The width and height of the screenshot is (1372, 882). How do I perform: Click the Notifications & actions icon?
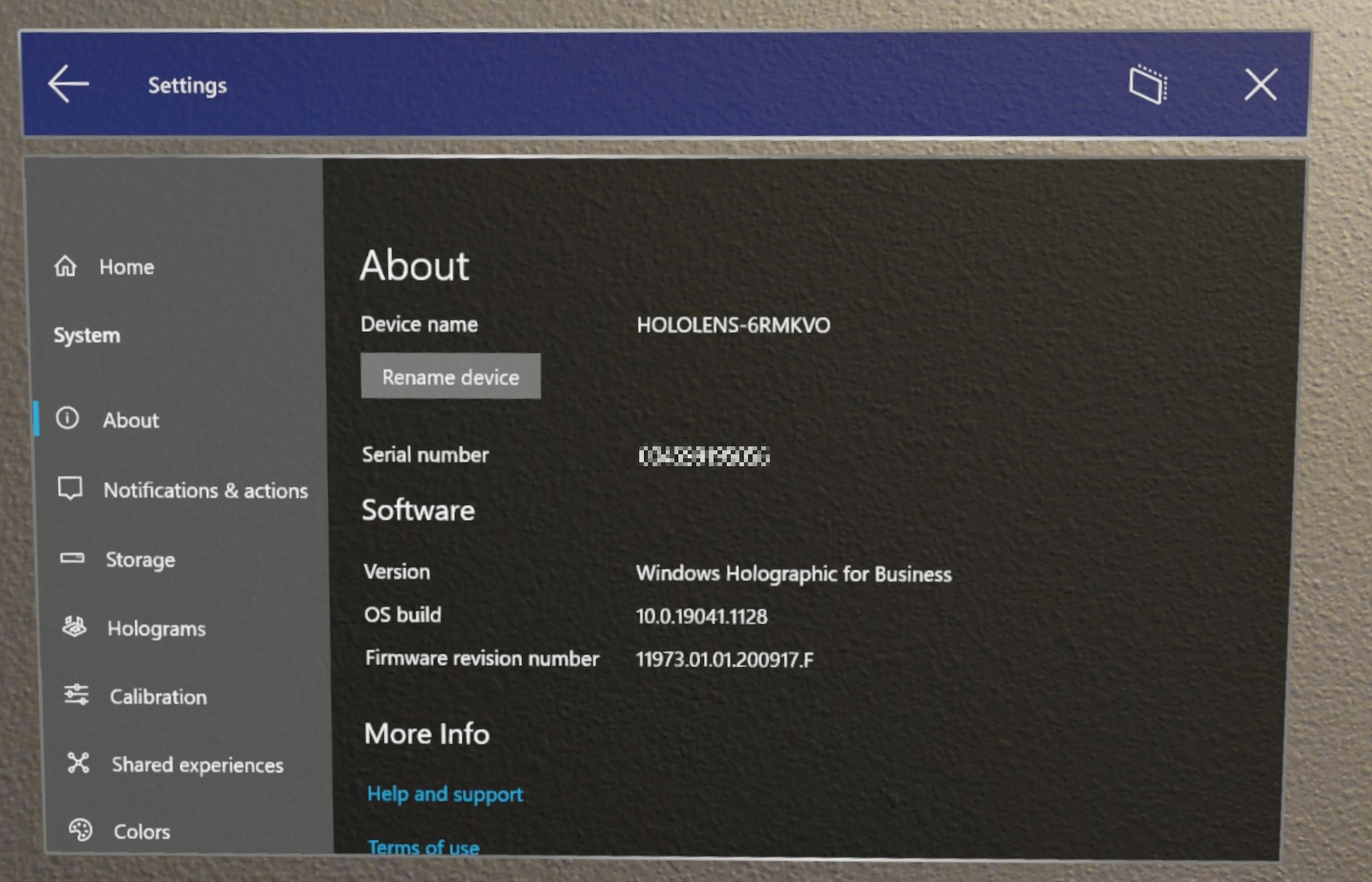[80, 490]
